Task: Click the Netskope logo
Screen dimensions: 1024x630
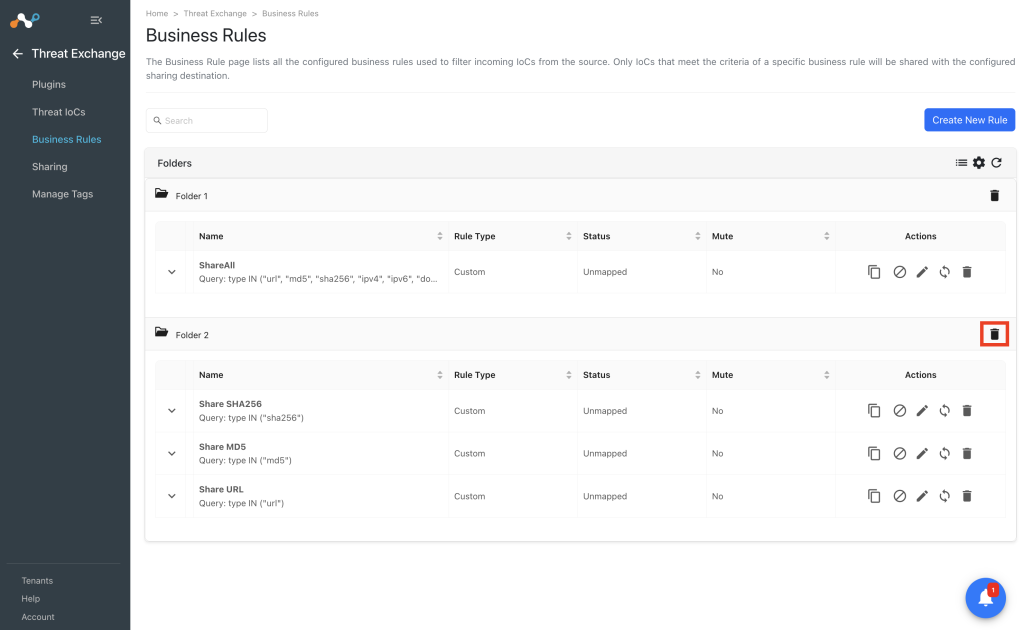Action: point(25,20)
